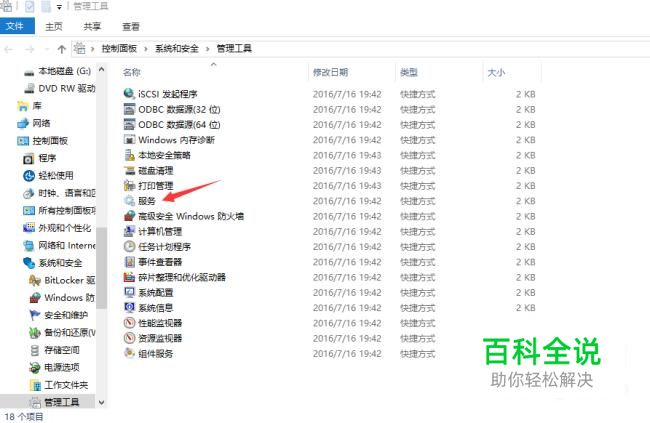Select Windows 防火墙 in the sidebar
Viewport: 650px width, 423px height.
click(x=69, y=298)
